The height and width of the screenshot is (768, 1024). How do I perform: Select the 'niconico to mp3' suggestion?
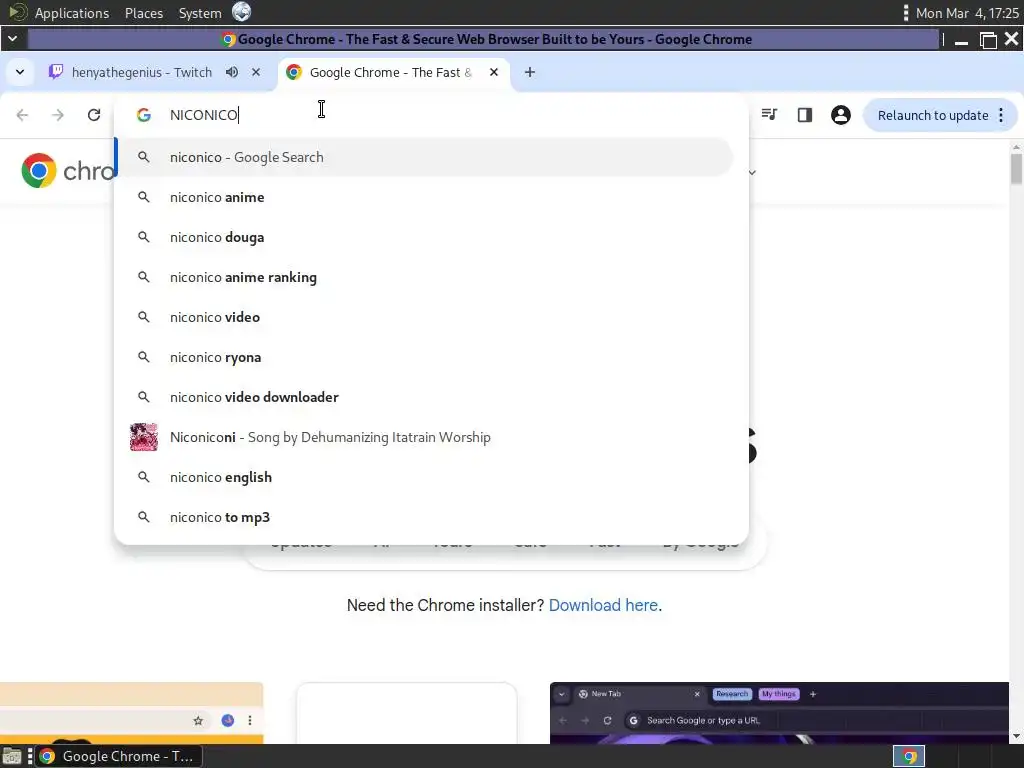click(x=424, y=517)
